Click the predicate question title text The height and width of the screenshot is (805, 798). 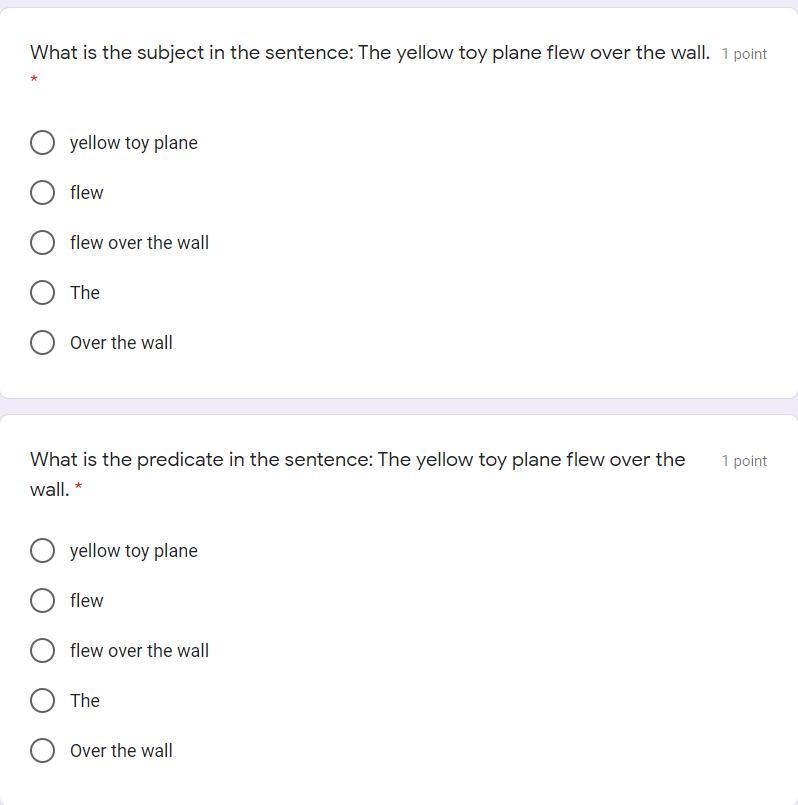pyautogui.click(x=357, y=460)
